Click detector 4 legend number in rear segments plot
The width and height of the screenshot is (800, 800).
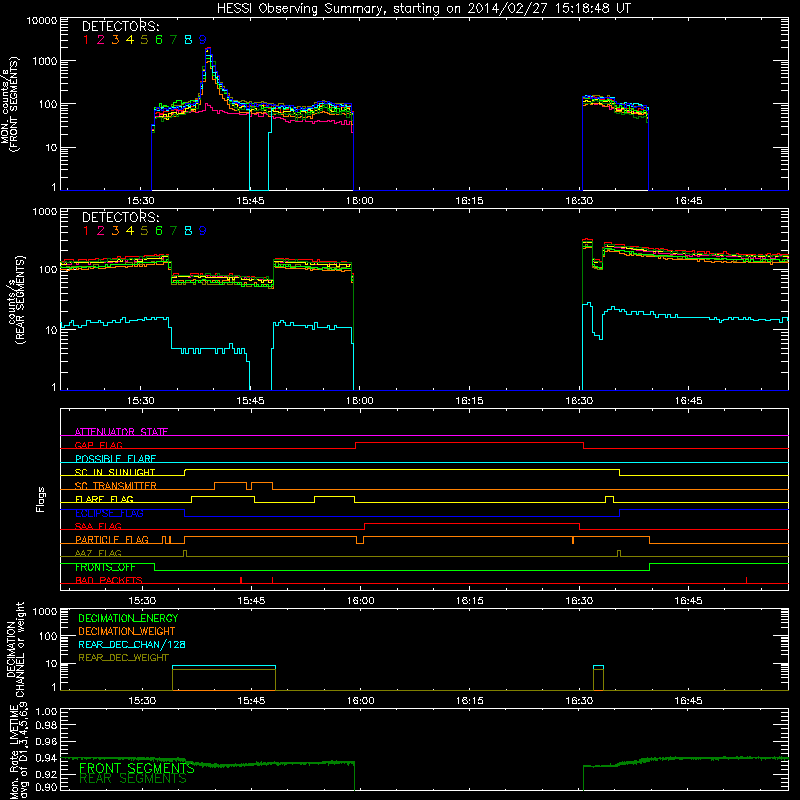130,231
